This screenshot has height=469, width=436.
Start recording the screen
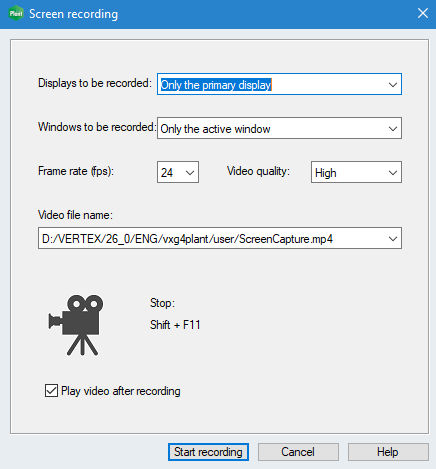pyautogui.click(x=208, y=452)
